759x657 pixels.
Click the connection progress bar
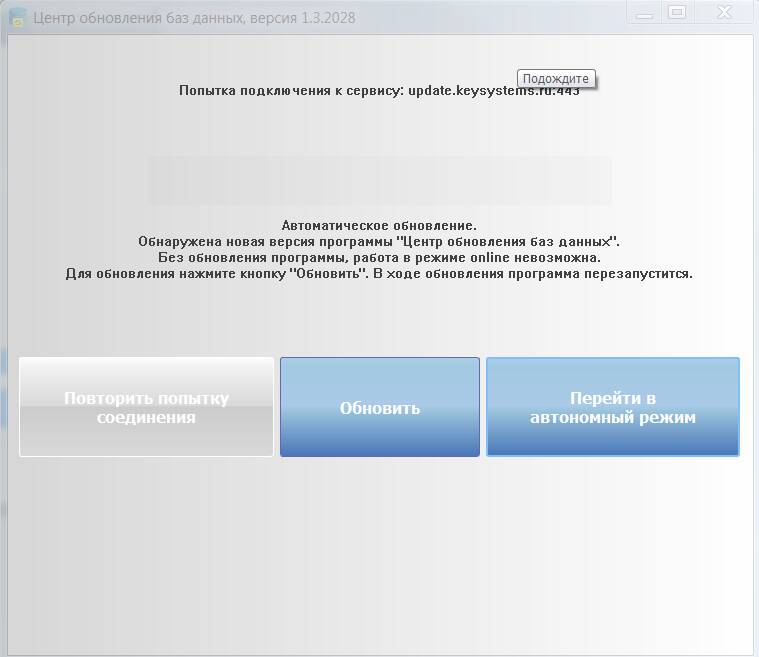[379, 180]
